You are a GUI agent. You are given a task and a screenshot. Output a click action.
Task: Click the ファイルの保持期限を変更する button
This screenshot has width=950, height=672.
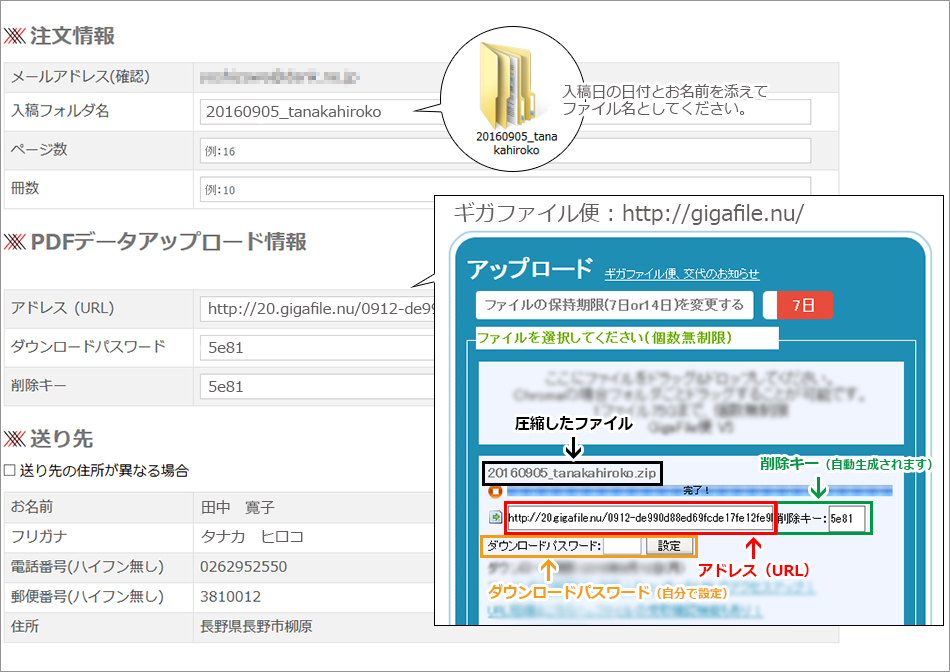tap(614, 305)
